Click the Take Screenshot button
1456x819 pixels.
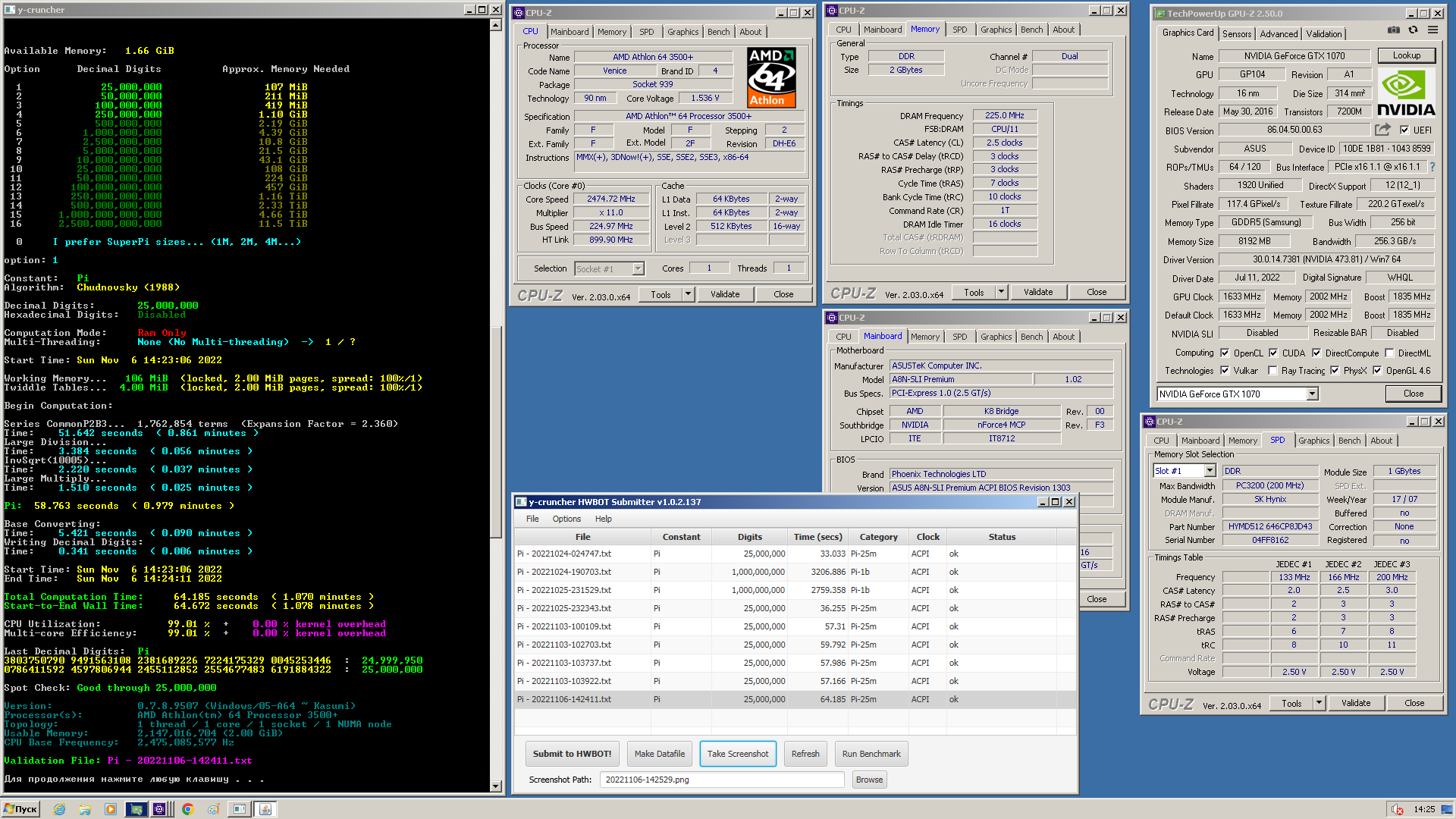[x=737, y=754]
